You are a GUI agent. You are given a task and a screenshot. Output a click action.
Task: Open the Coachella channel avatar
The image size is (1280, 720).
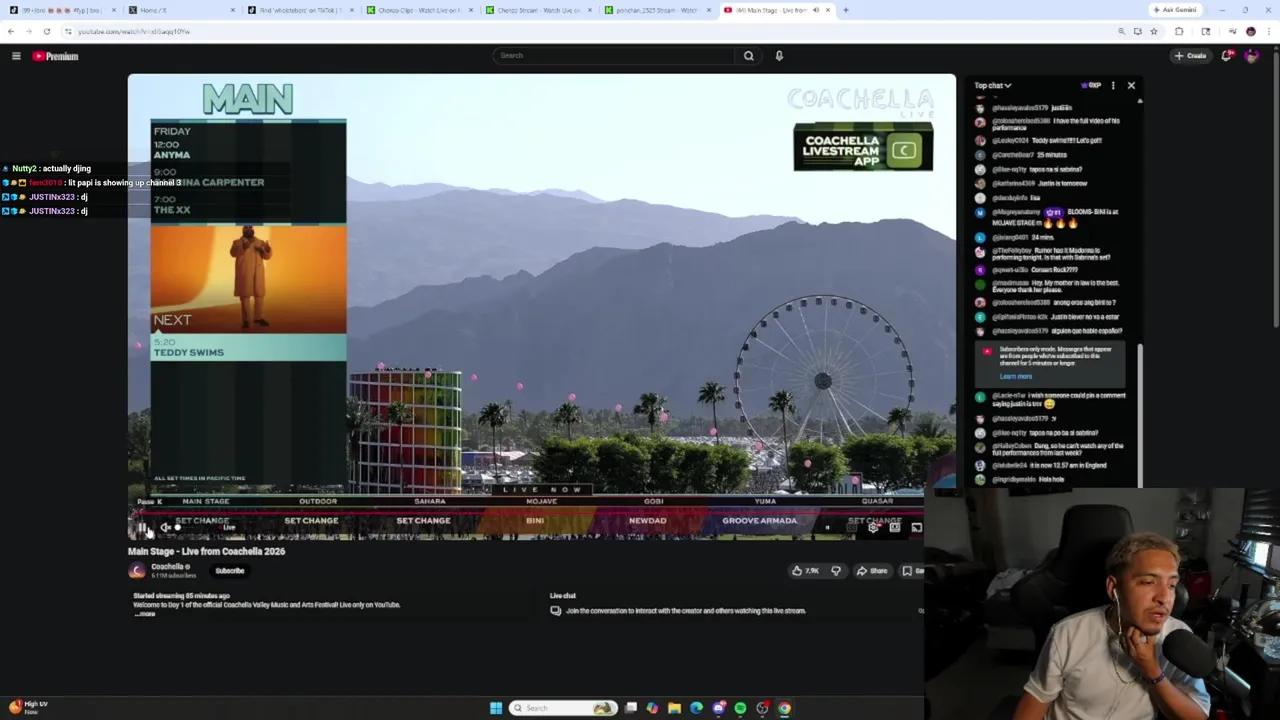pyautogui.click(x=137, y=571)
